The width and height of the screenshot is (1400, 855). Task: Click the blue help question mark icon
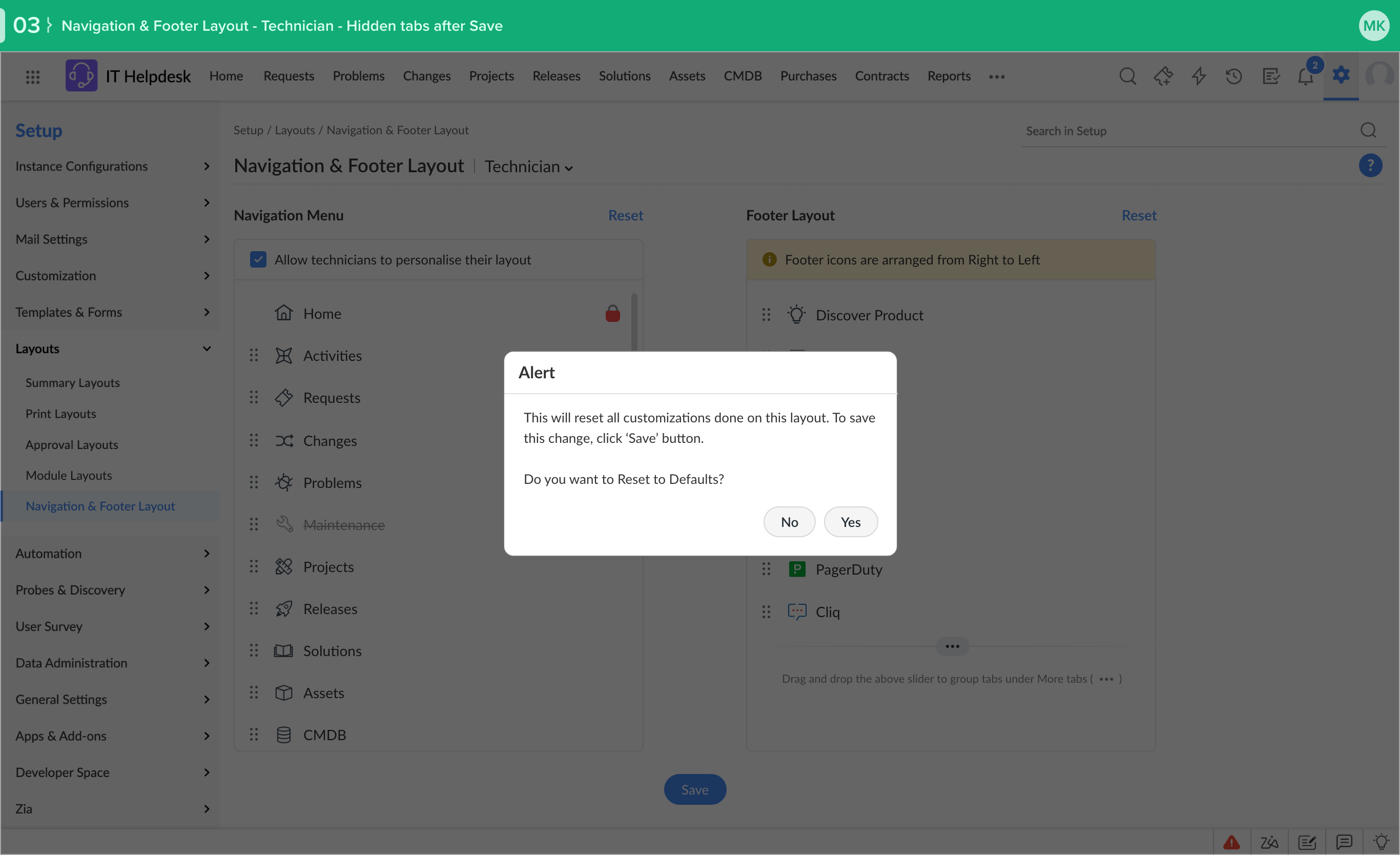pyautogui.click(x=1370, y=166)
